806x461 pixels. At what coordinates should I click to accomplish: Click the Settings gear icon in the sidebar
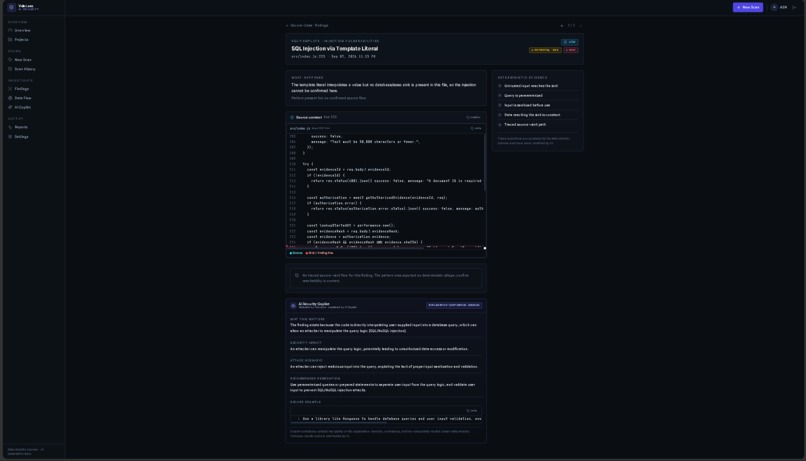[x=10, y=137]
